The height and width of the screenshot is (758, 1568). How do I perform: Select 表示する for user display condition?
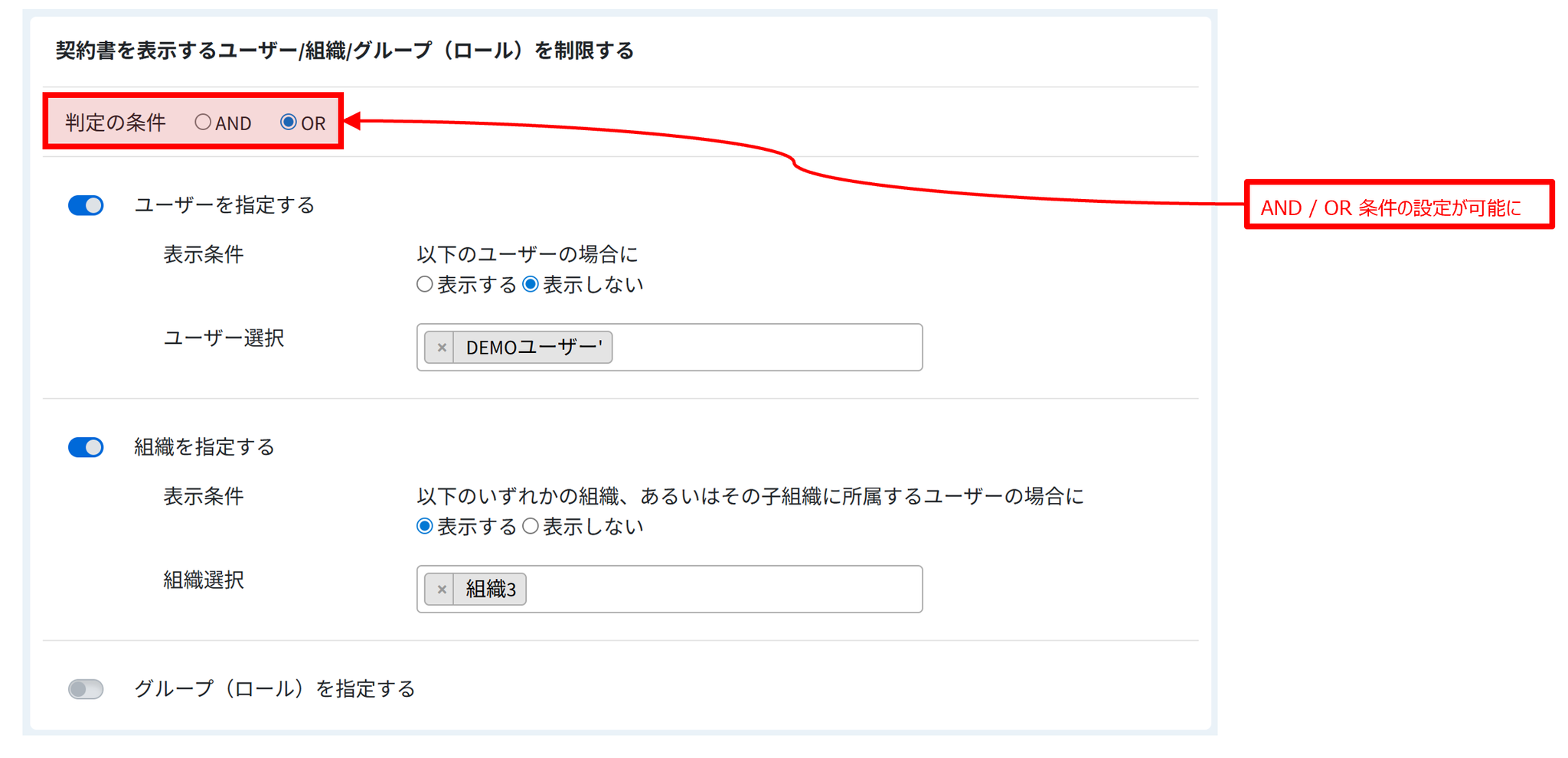(425, 285)
